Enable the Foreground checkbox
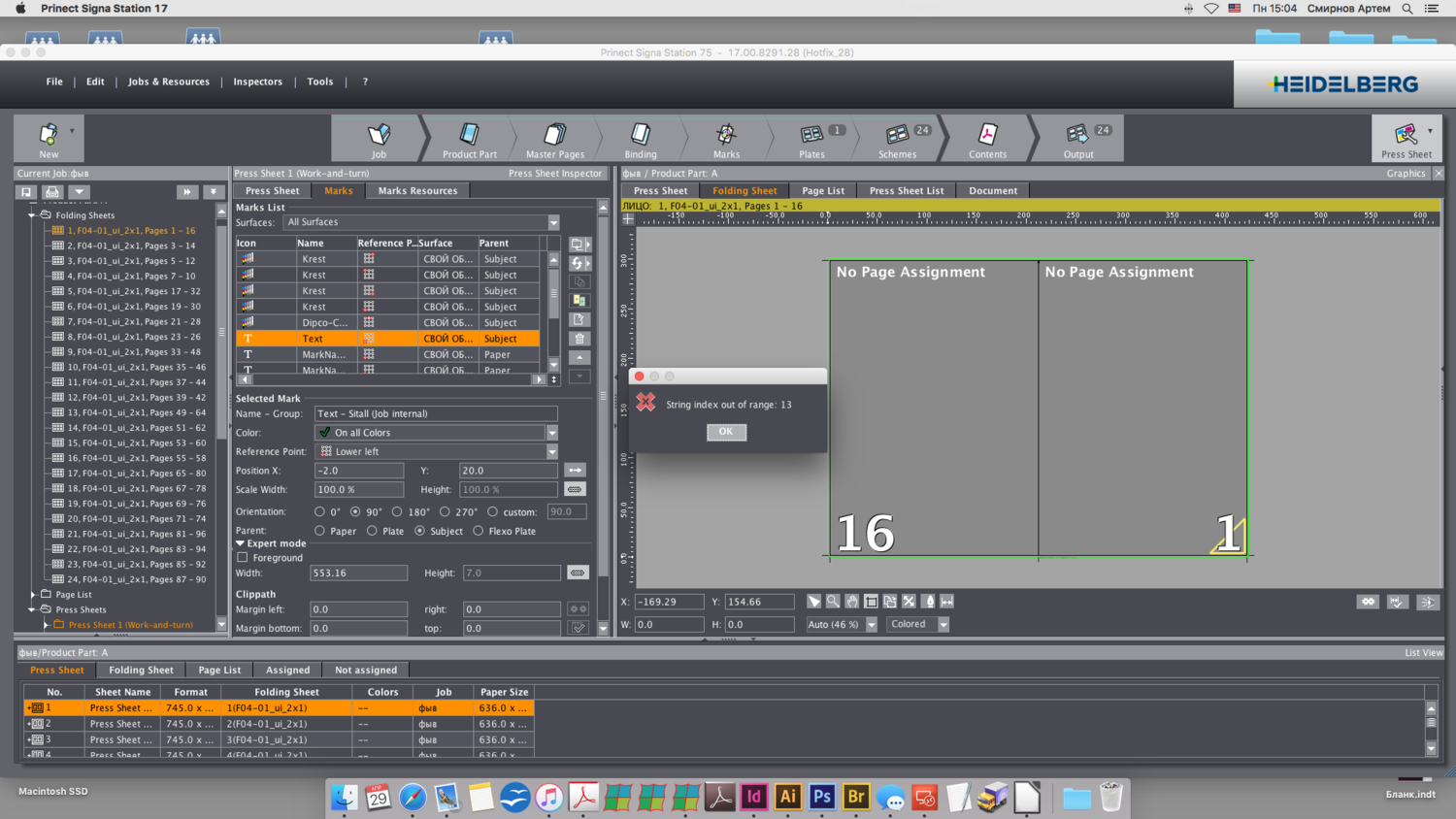 click(243, 558)
